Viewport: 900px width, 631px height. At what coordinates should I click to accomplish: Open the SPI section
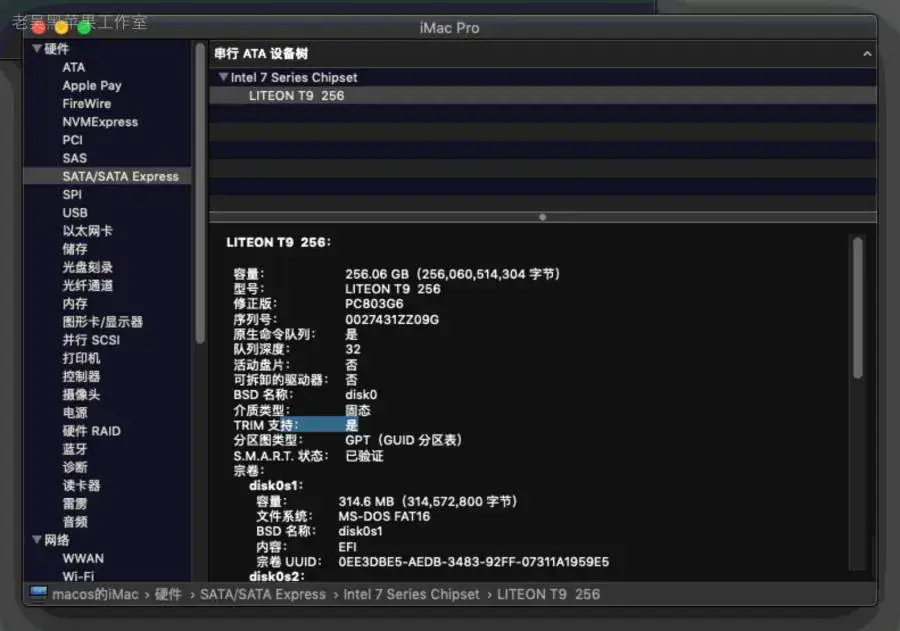[x=72, y=195]
